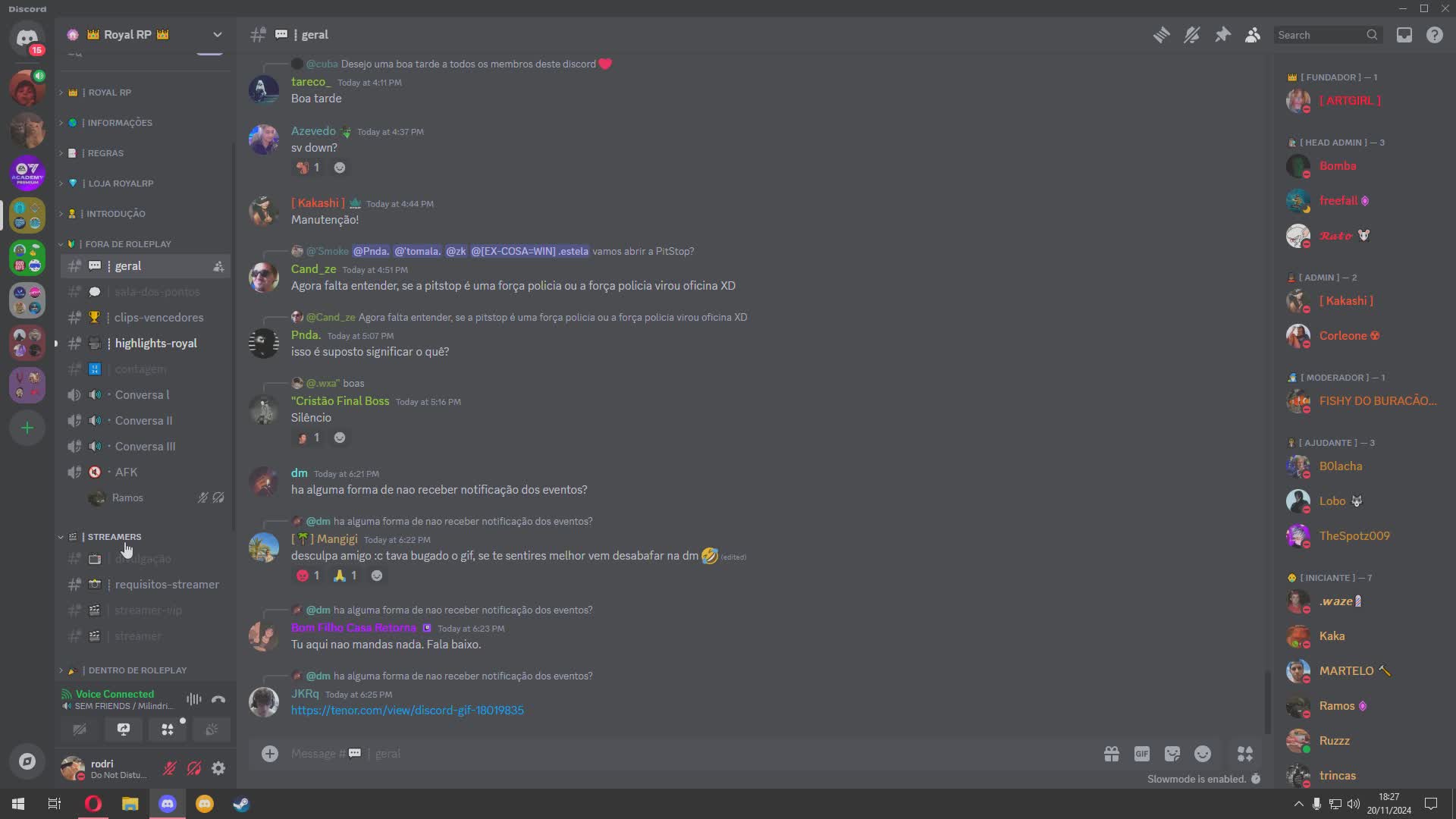Open the inbox icon

pos(1404,35)
